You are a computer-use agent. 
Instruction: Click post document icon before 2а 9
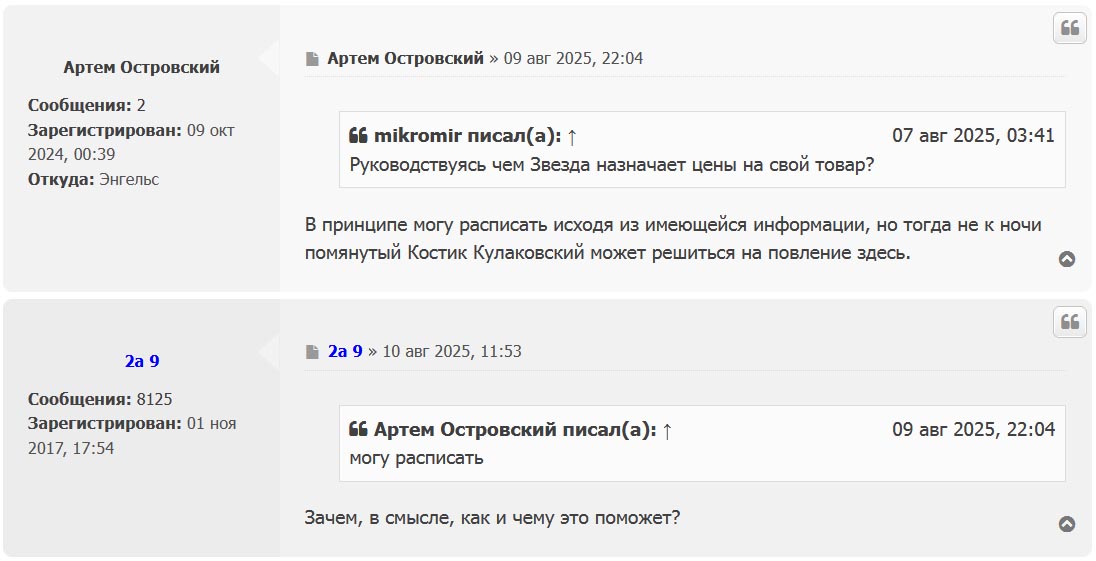313,352
